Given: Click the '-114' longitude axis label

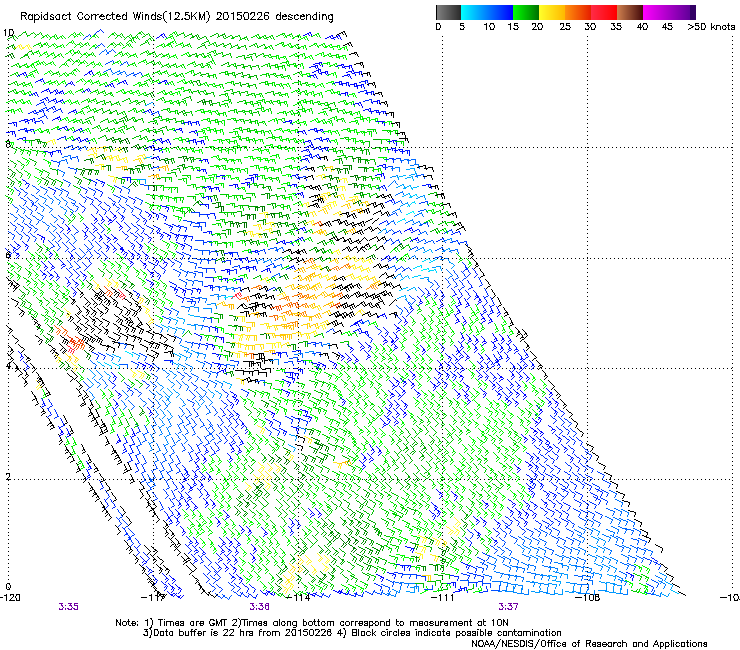Looking at the screenshot, I should (298, 598).
